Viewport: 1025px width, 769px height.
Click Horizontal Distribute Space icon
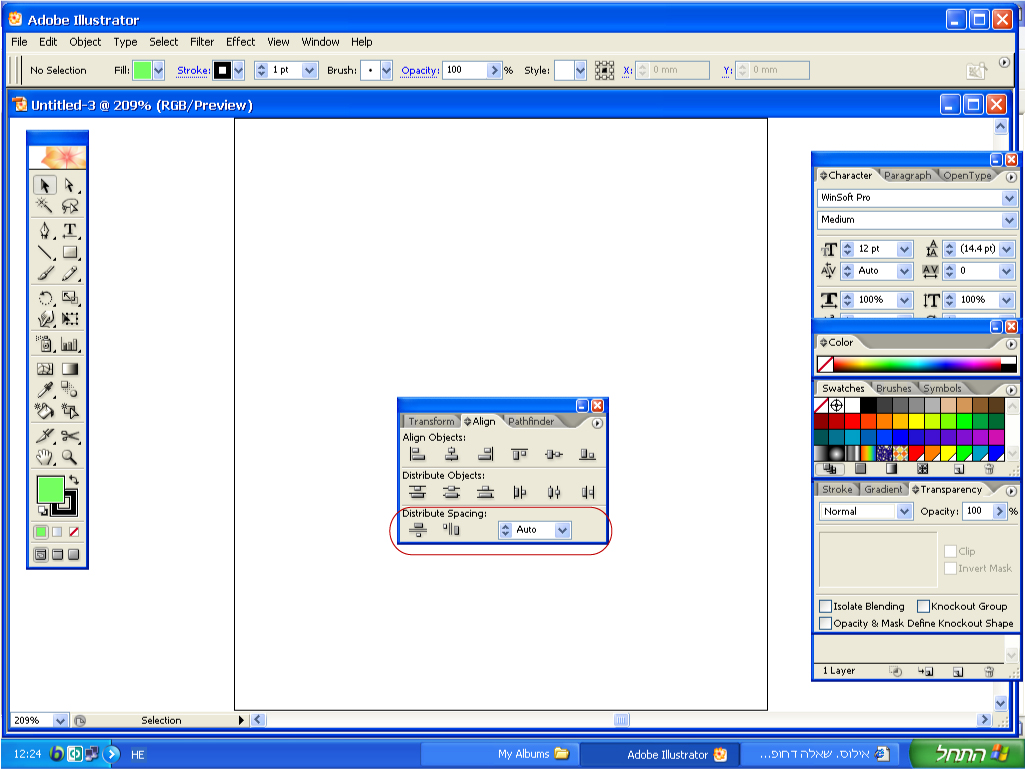pyautogui.click(x=451, y=530)
